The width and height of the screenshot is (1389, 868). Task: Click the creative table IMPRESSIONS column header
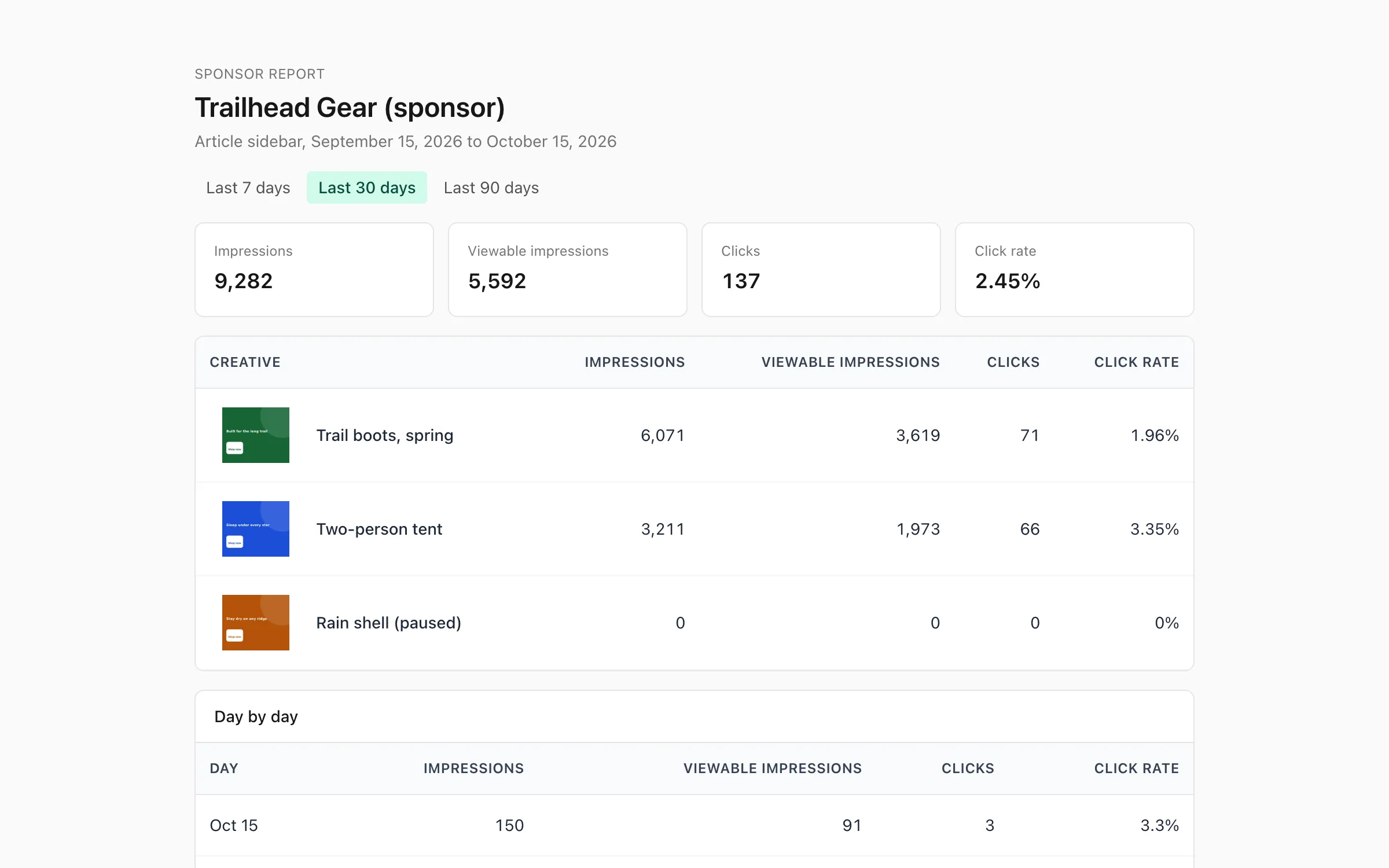tap(635, 362)
